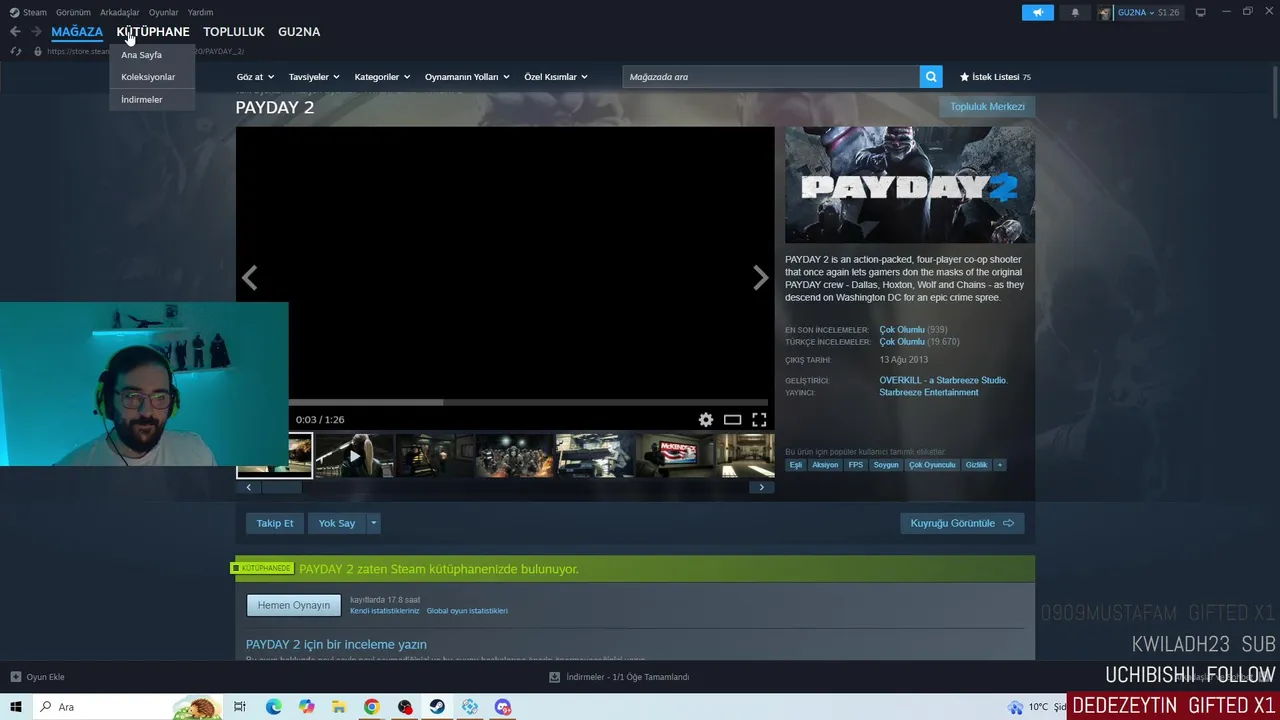Open video settings gear icon
The height and width of the screenshot is (720, 1280).
click(706, 420)
